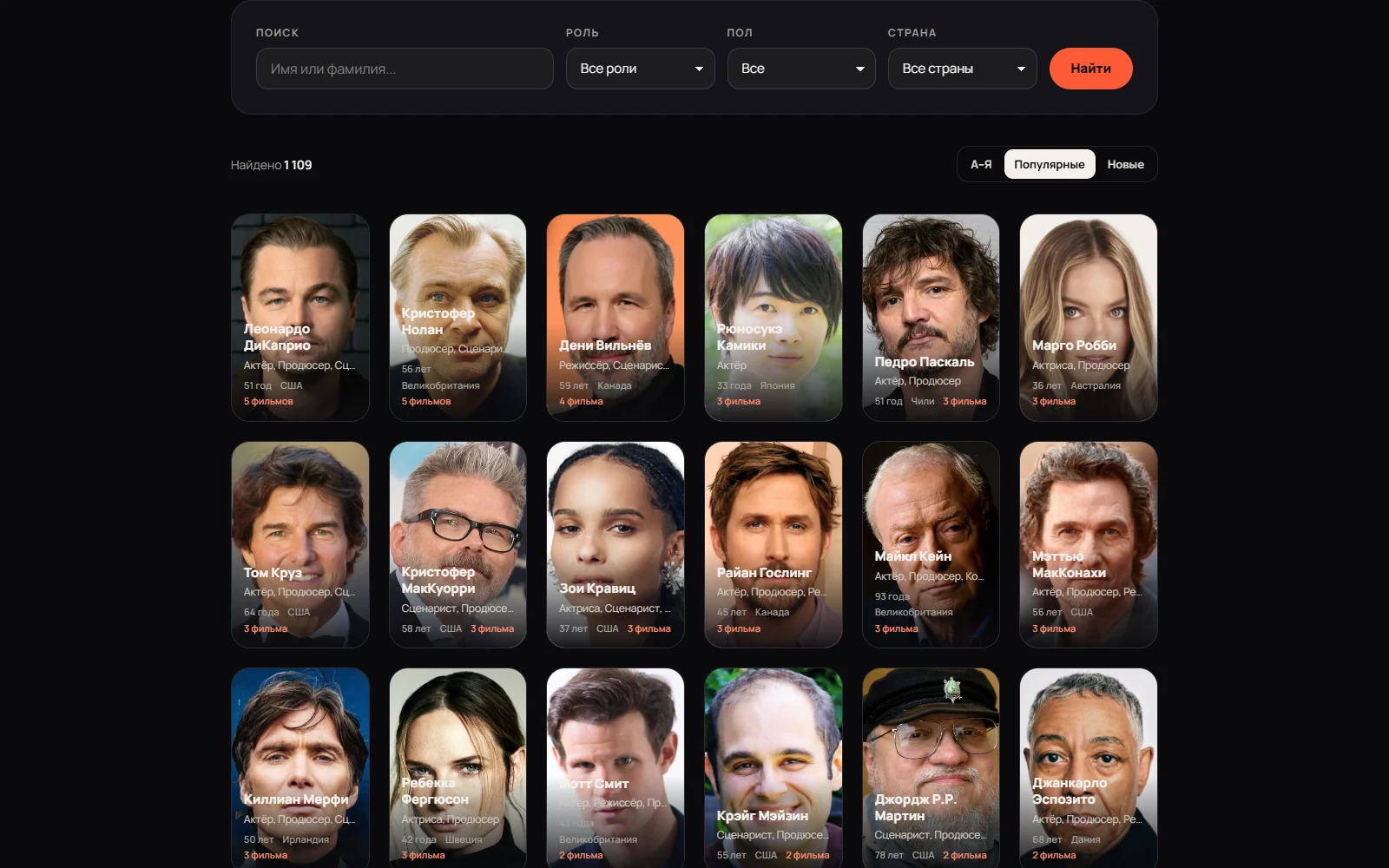Viewport: 1389px width, 868px height.
Task: View the Райан Гослинг card
Action: (x=773, y=545)
